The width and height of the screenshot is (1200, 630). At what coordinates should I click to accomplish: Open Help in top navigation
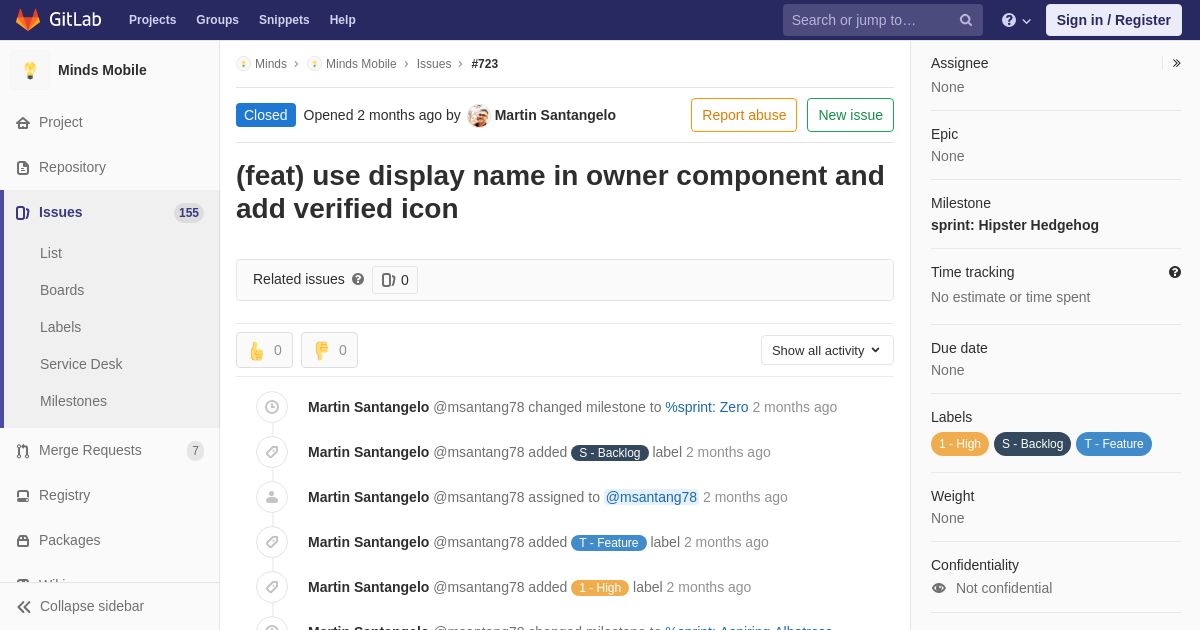point(343,20)
